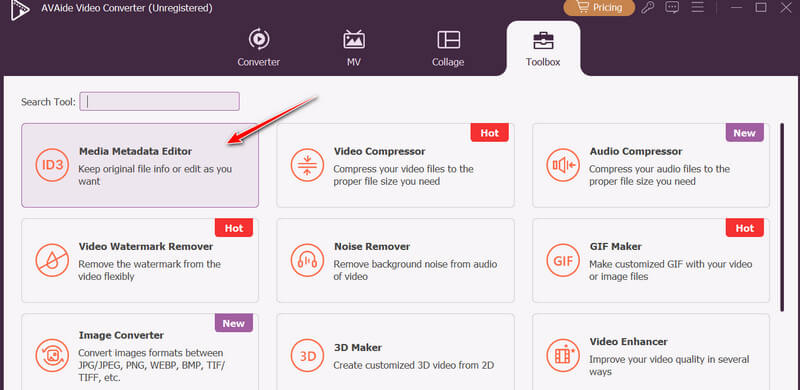Click the Video Watermark Remover title
The image size is (800, 390).
tap(146, 247)
